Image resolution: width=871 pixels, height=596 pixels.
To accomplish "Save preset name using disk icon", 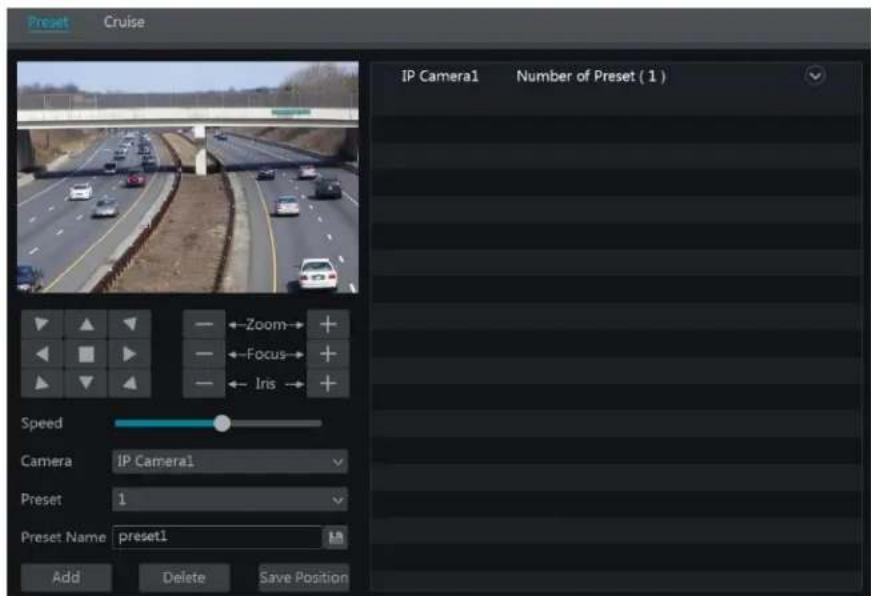I will click(x=336, y=537).
